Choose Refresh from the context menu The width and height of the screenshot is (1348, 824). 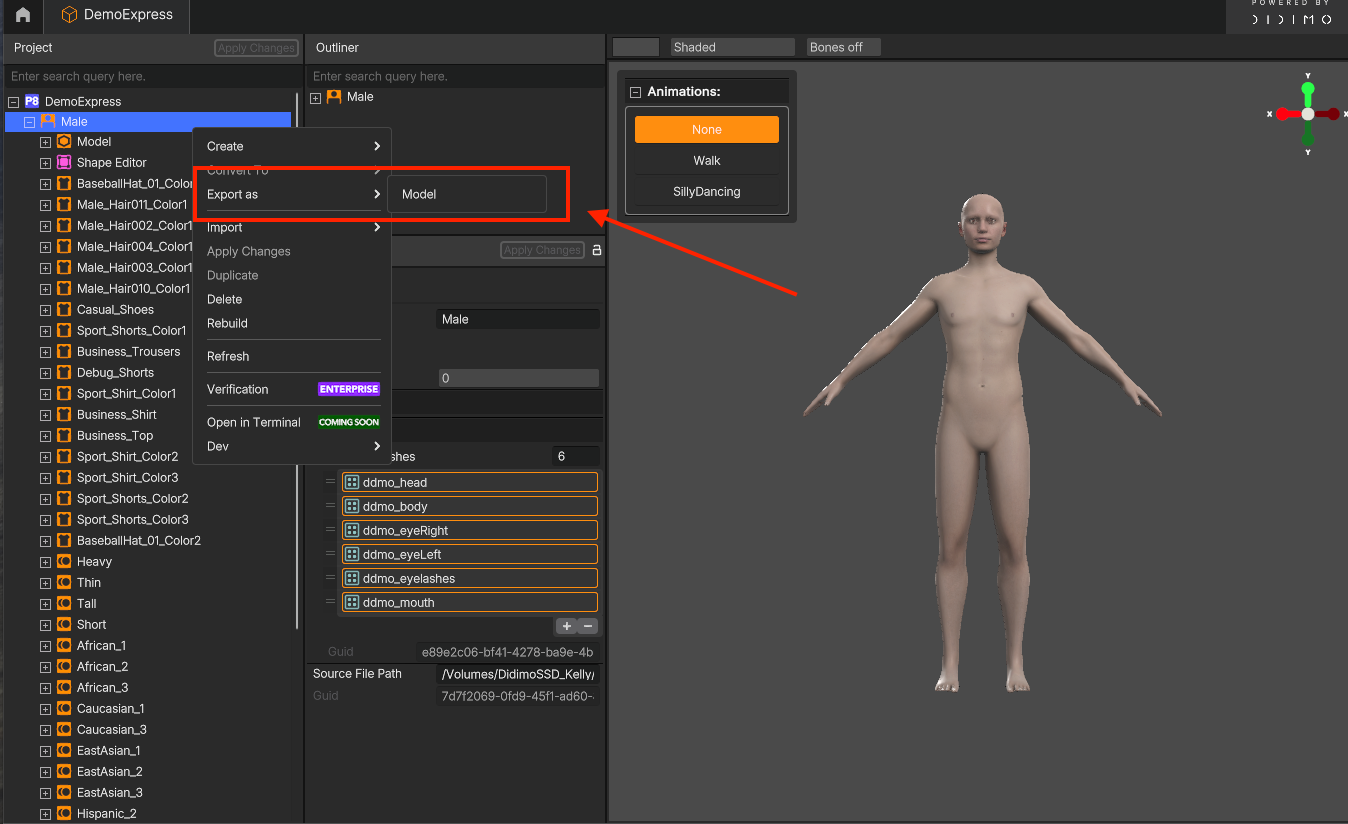(x=293, y=356)
